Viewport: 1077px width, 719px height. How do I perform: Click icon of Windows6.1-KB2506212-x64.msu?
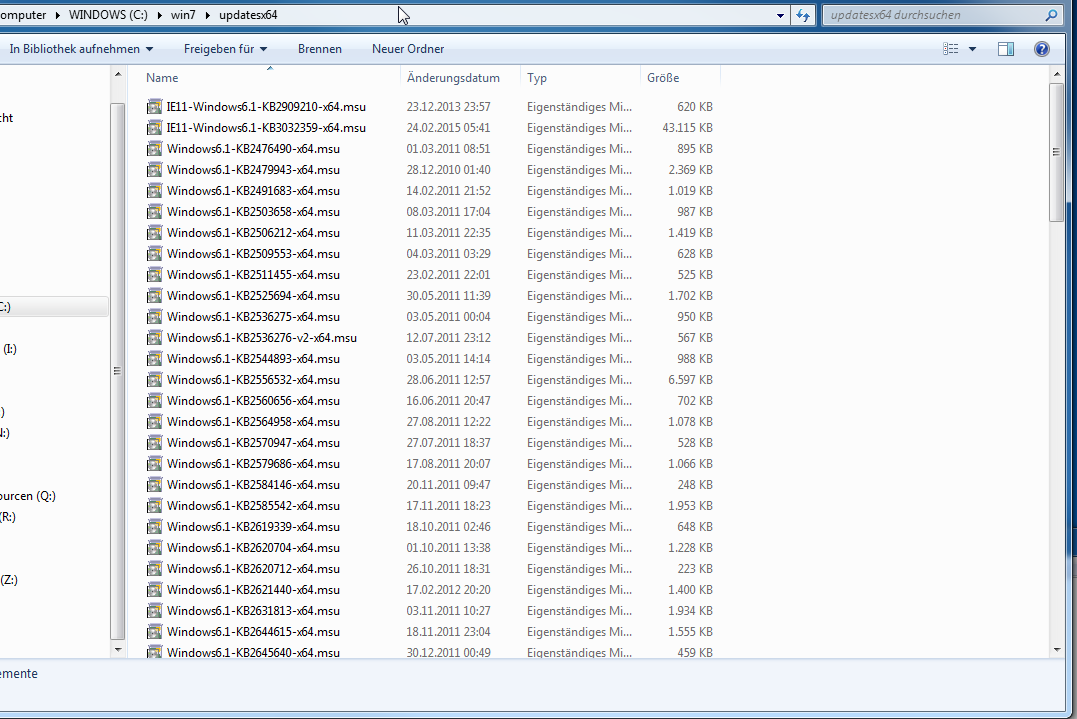tap(155, 233)
